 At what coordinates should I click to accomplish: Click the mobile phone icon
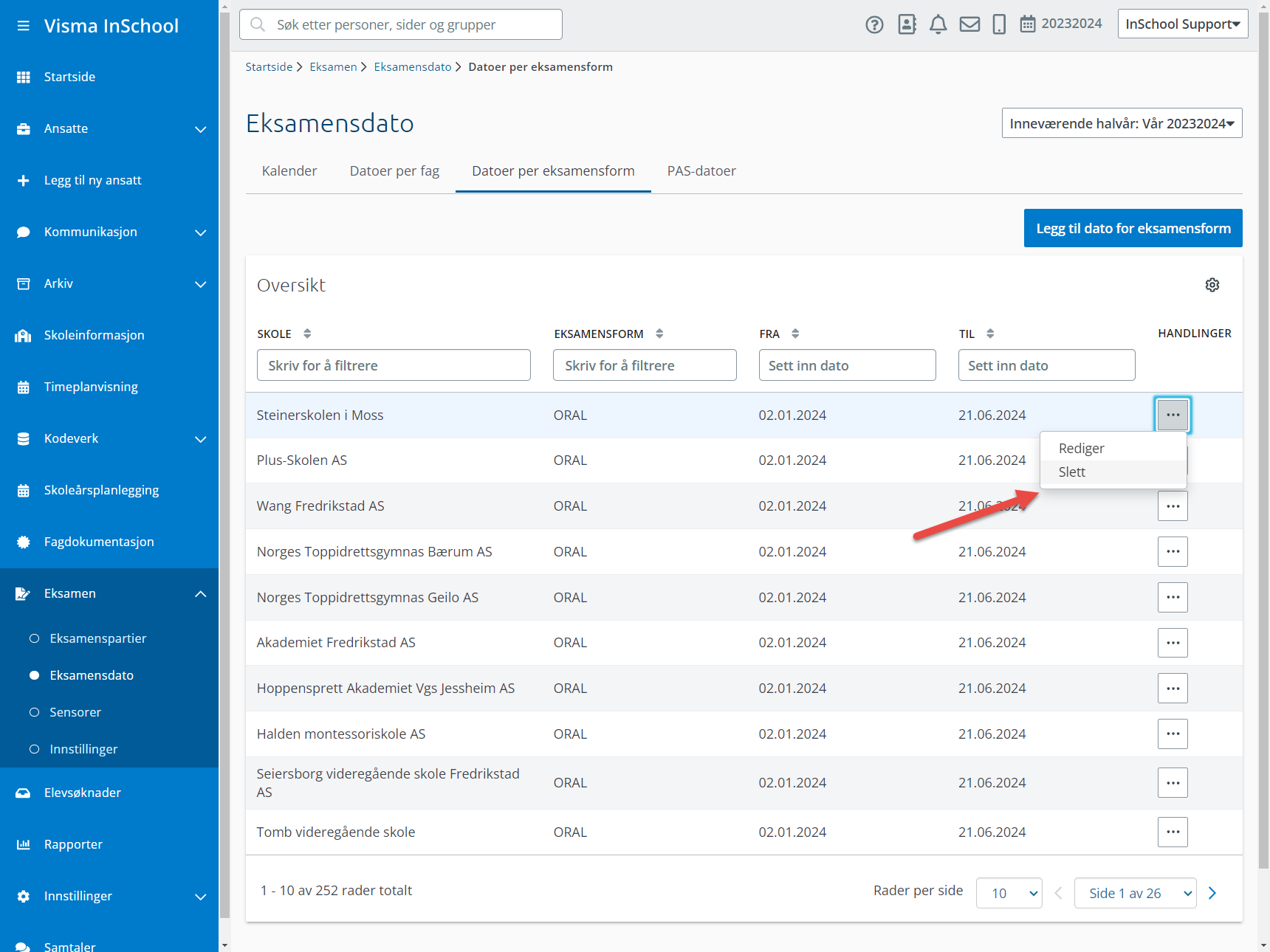point(999,24)
